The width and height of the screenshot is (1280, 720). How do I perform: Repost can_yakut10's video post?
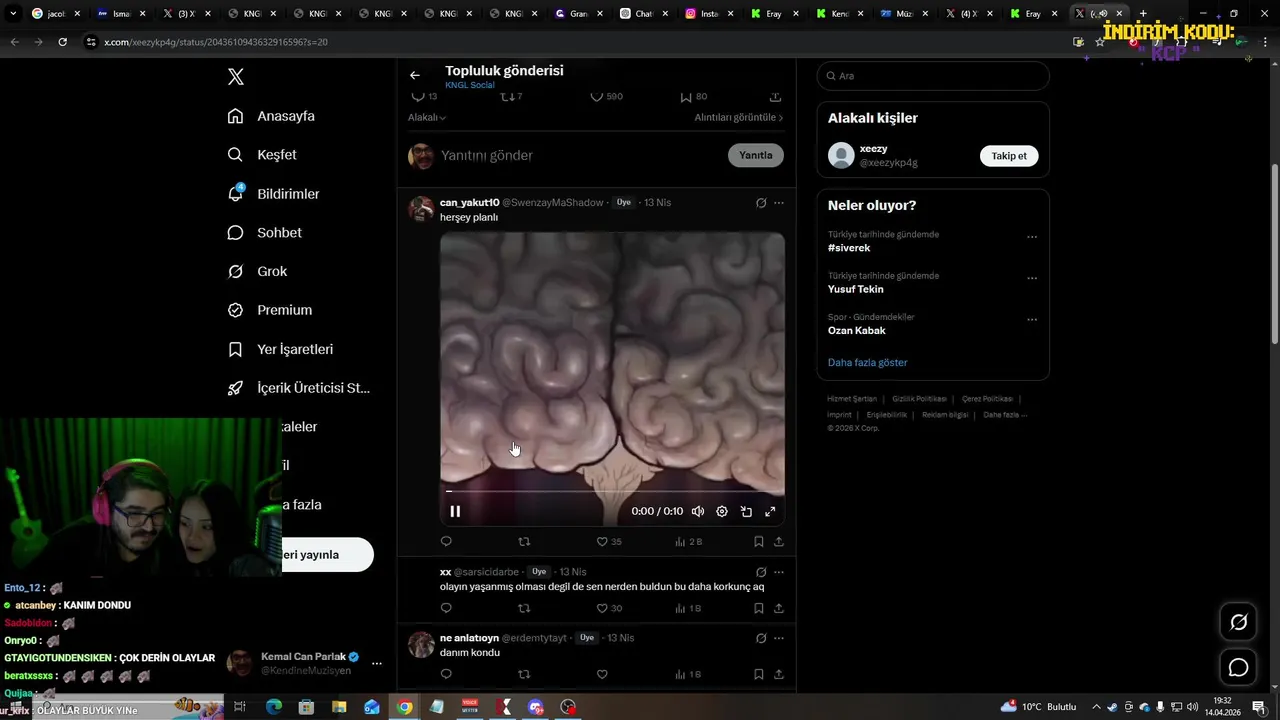tap(524, 541)
